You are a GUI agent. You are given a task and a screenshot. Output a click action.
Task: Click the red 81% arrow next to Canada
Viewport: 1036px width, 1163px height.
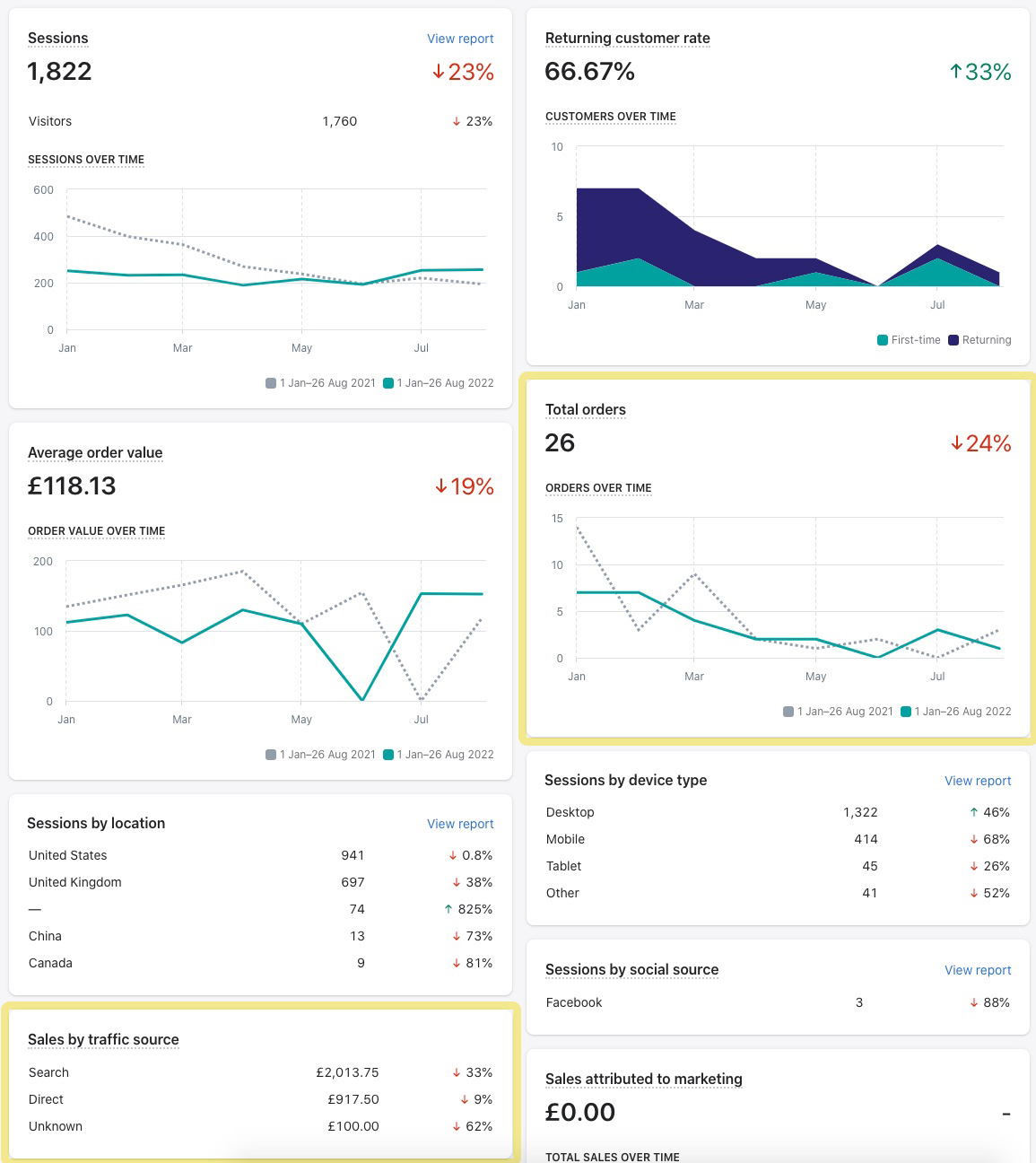456,963
